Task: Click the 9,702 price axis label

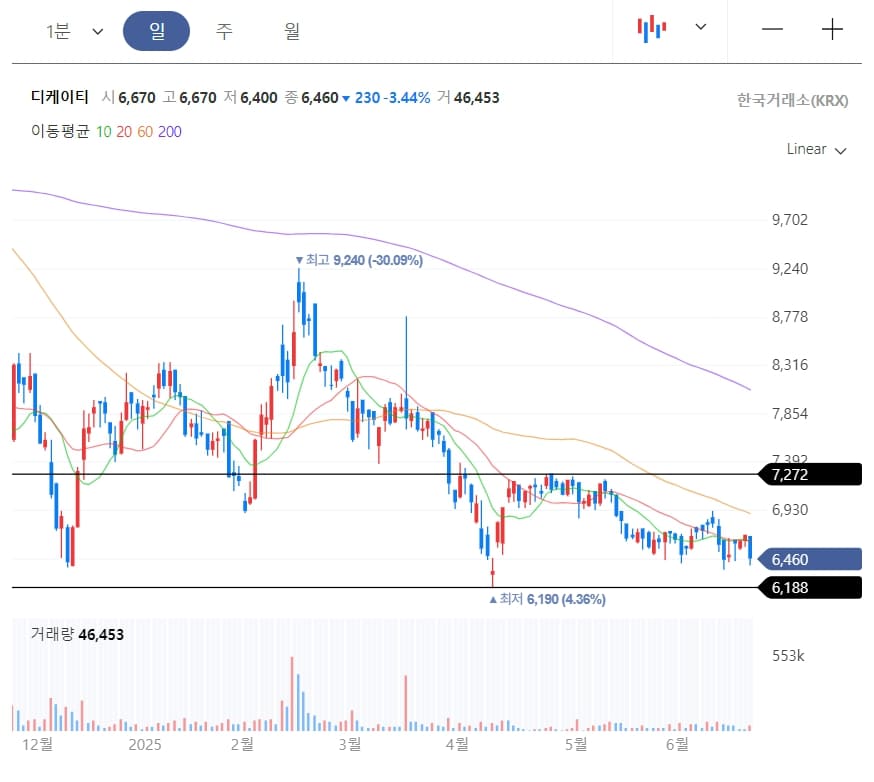Action: click(x=790, y=220)
